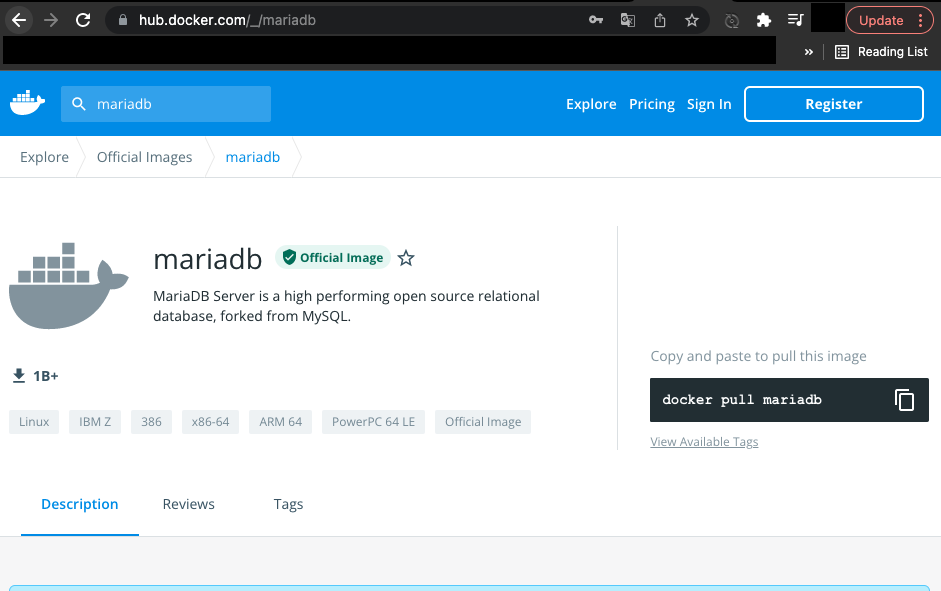Image resolution: width=941 pixels, height=591 pixels.
Task: Click the translate page icon
Action: 628,20
